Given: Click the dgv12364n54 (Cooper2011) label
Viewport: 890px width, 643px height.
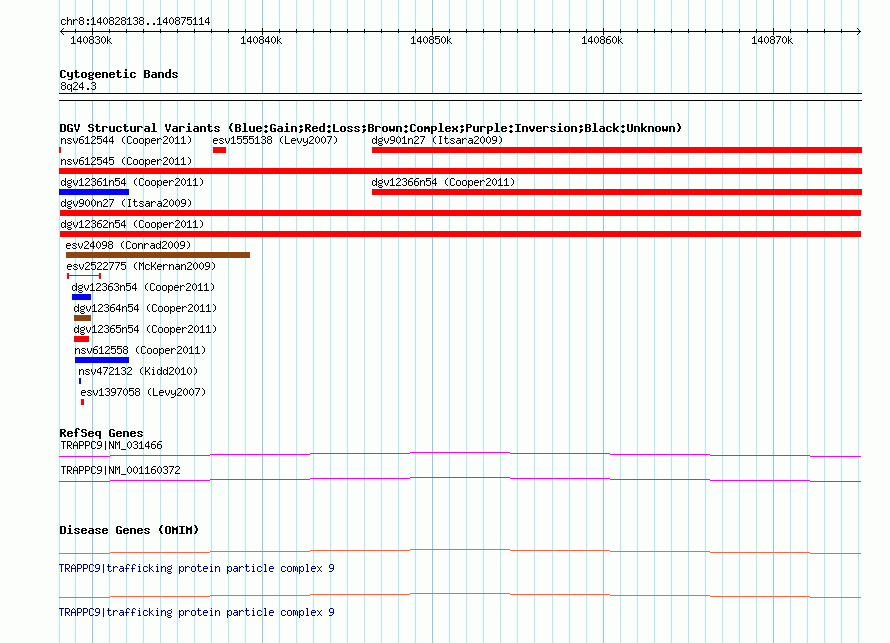Looking at the screenshot, I should coord(145,308).
